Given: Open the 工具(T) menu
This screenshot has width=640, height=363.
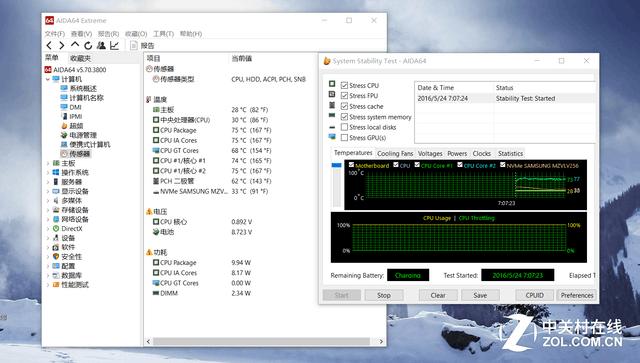Looking at the screenshot, I should tap(163, 33).
